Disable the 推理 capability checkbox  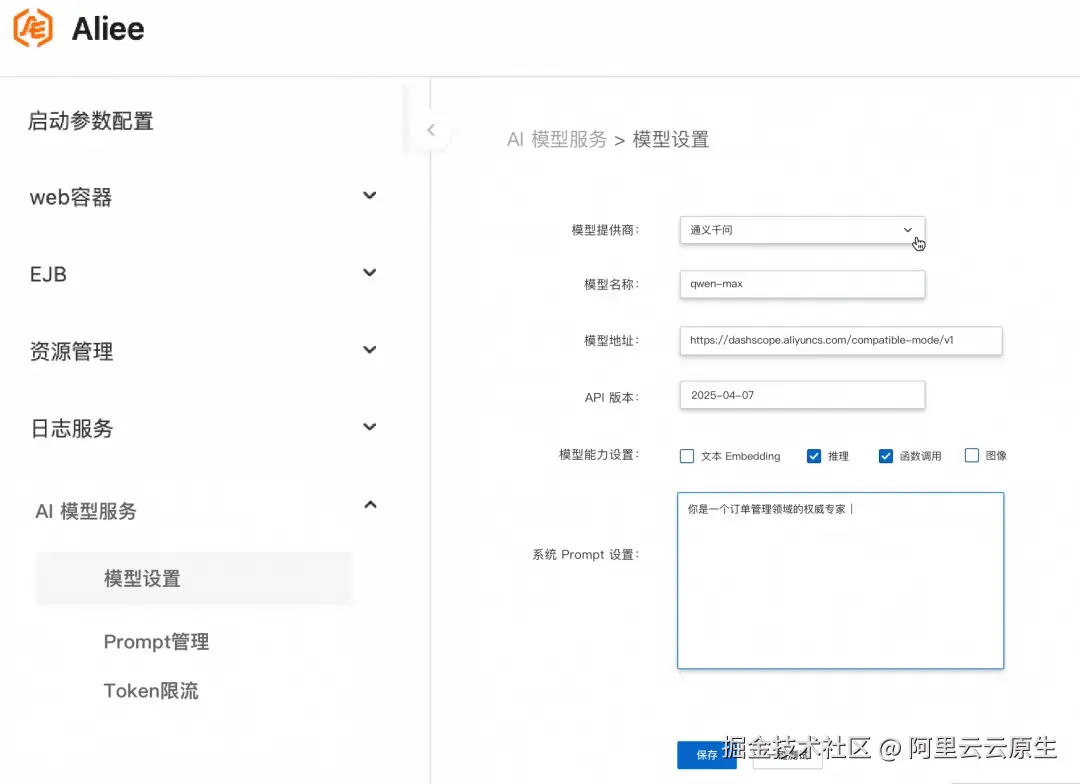point(814,455)
